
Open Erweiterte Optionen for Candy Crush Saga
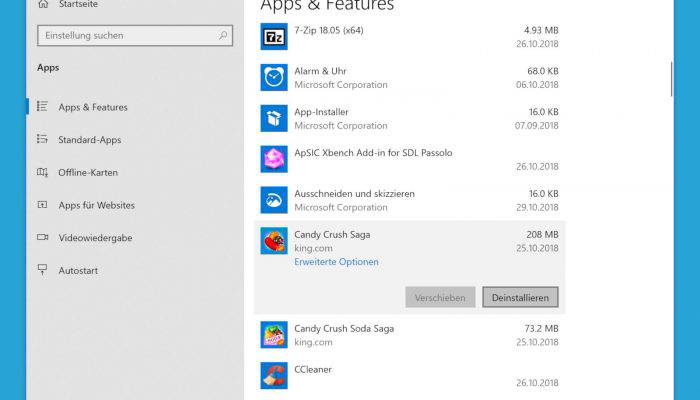pyautogui.click(x=336, y=262)
